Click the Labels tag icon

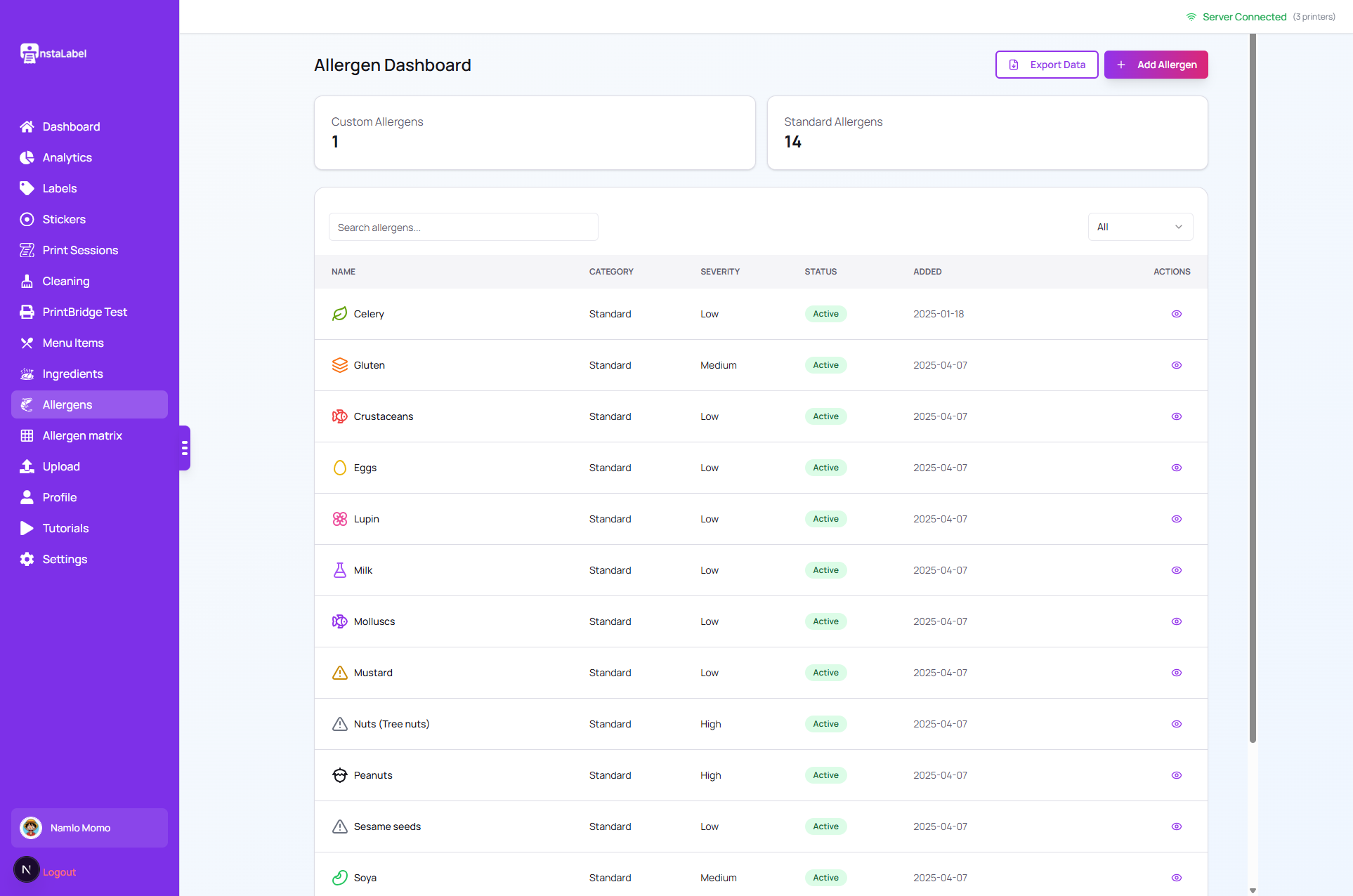[x=27, y=188]
